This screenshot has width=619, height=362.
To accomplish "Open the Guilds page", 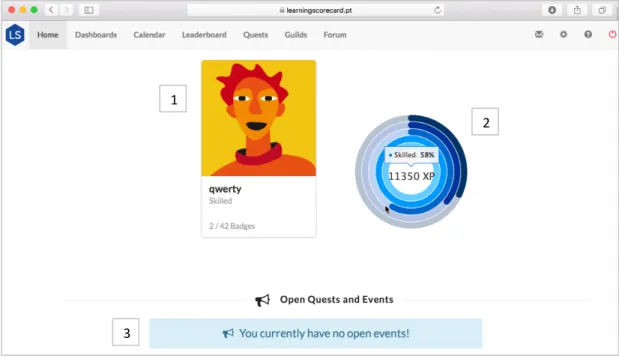I will (296, 35).
